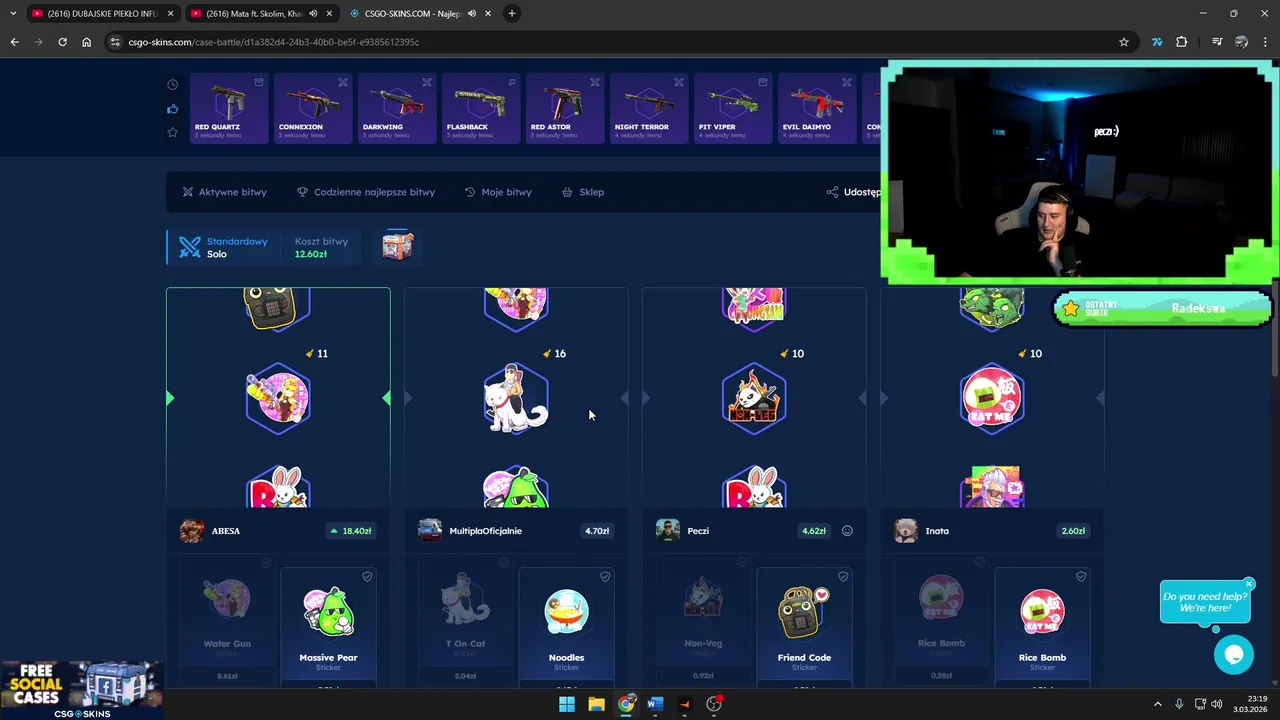The image size is (1280, 720).
Task: Open the RED ASTOR drop card
Action: (565, 108)
